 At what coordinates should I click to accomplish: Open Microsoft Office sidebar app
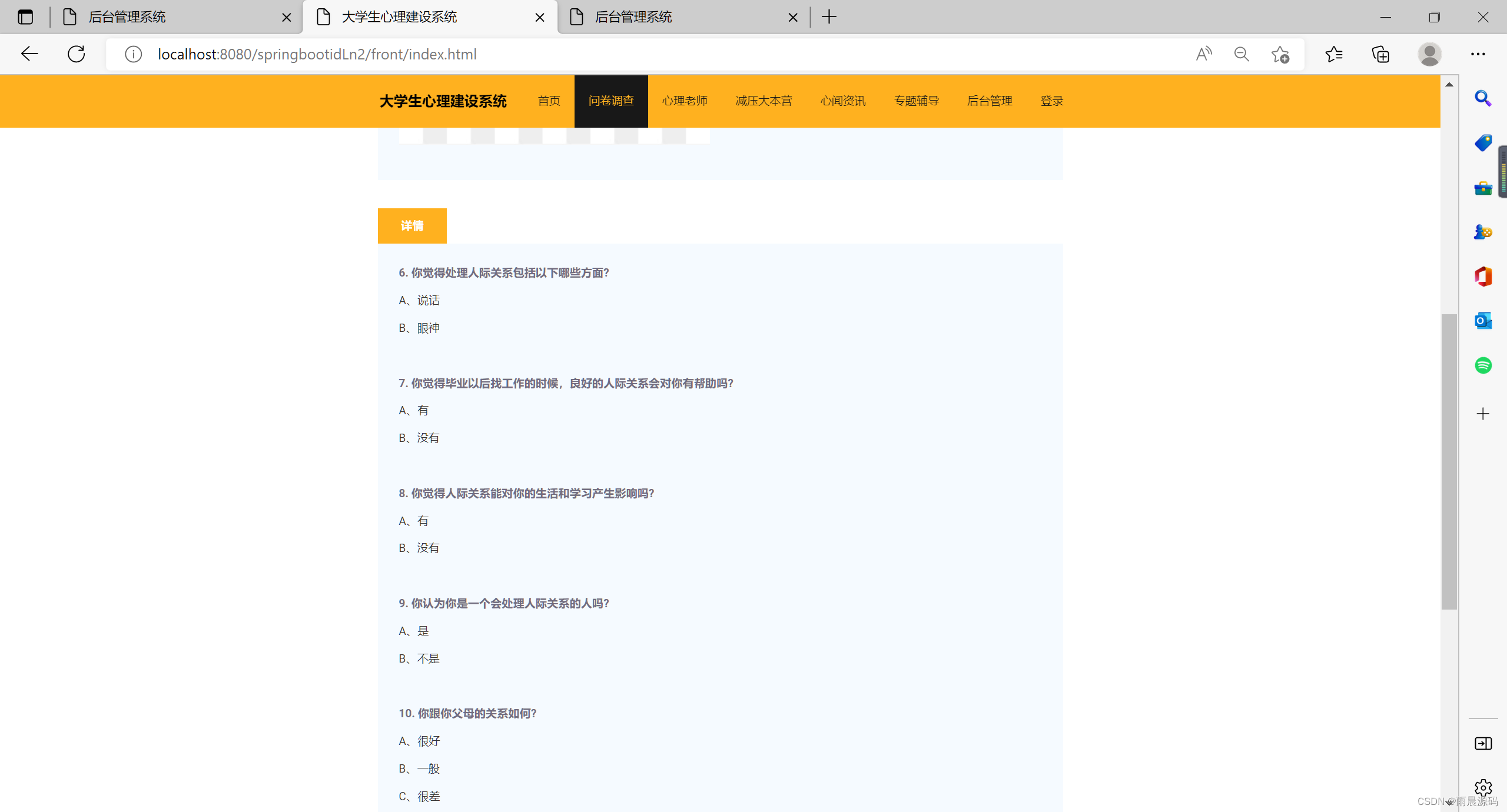1483,277
